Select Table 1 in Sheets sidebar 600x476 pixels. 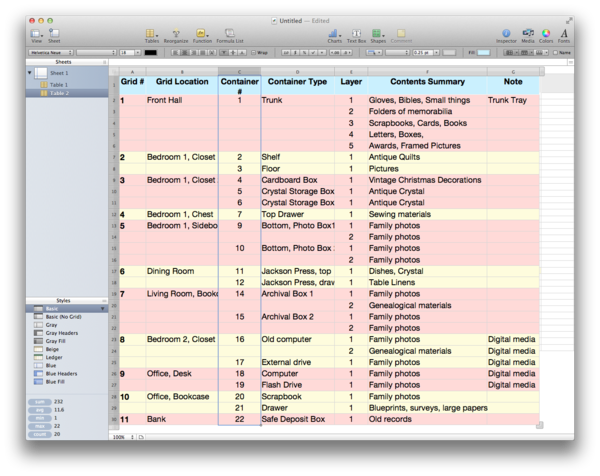(58, 84)
